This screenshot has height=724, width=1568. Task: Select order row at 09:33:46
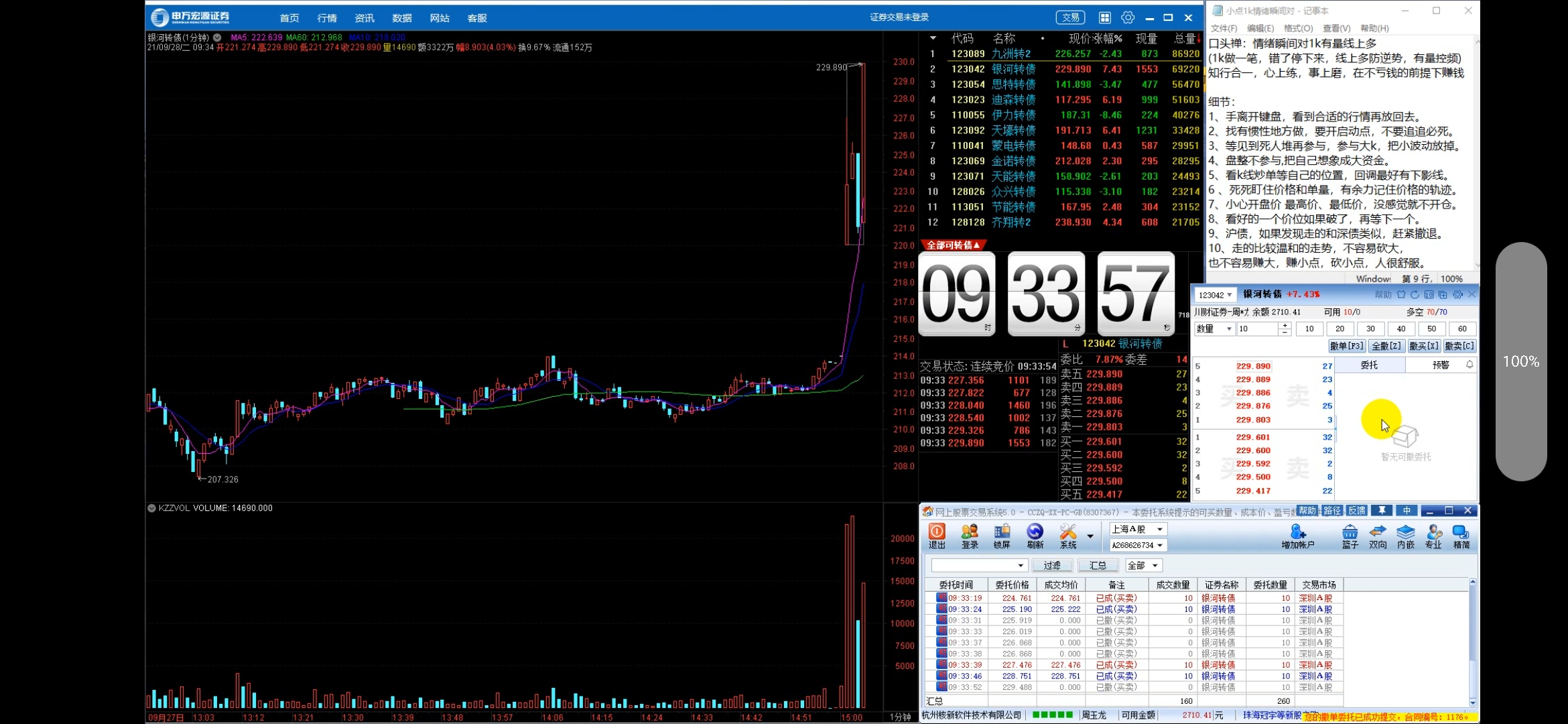click(x=1134, y=676)
